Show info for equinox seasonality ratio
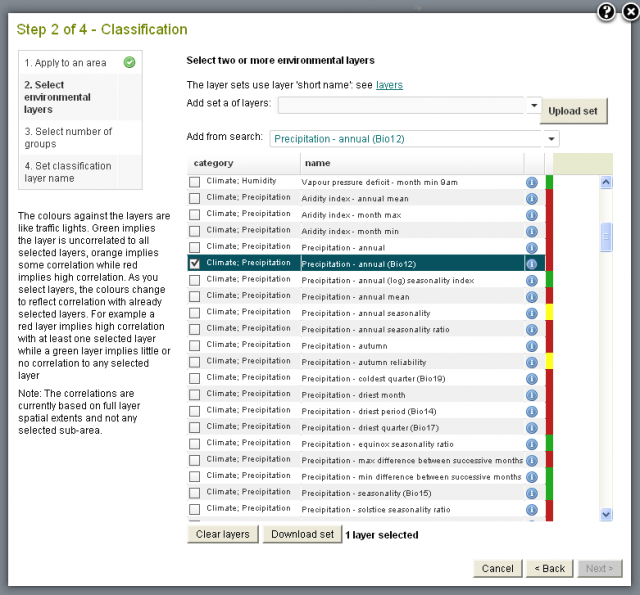The width and height of the screenshot is (640, 595). tap(531, 444)
